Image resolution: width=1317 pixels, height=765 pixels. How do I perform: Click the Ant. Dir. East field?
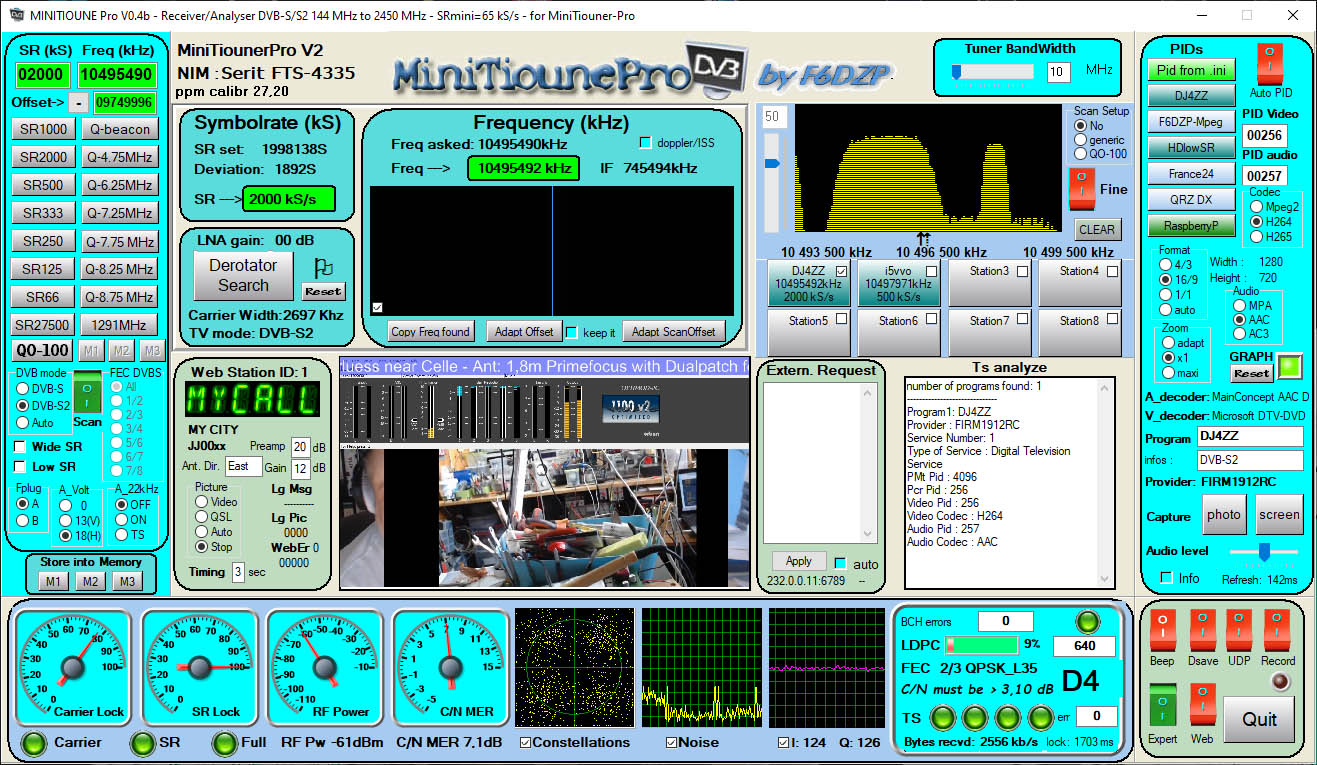click(244, 466)
